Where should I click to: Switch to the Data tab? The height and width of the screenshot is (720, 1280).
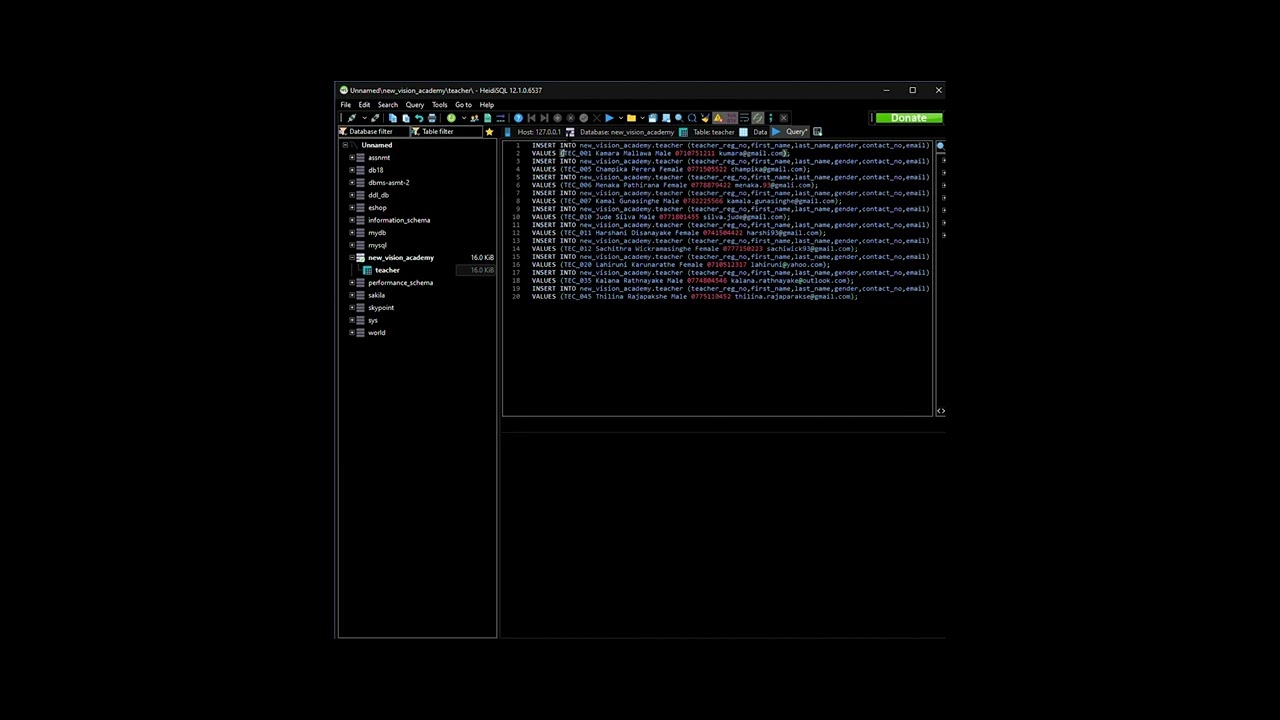point(754,132)
